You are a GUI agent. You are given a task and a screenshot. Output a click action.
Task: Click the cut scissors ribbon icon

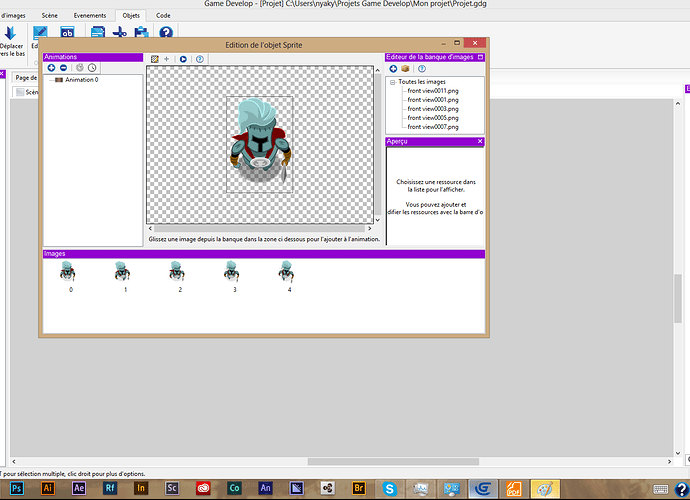click(119, 32)
